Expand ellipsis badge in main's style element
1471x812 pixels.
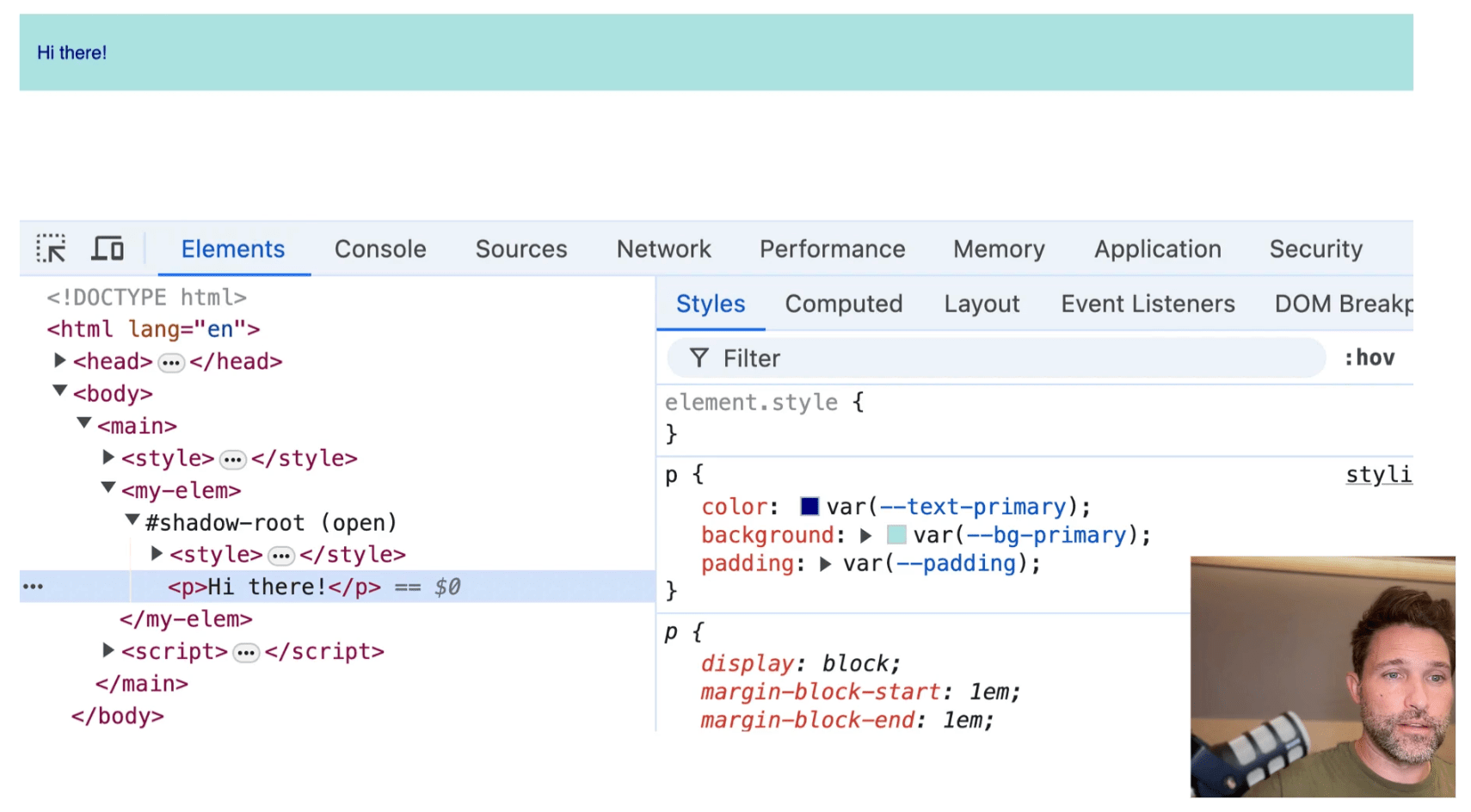point(232,459)
